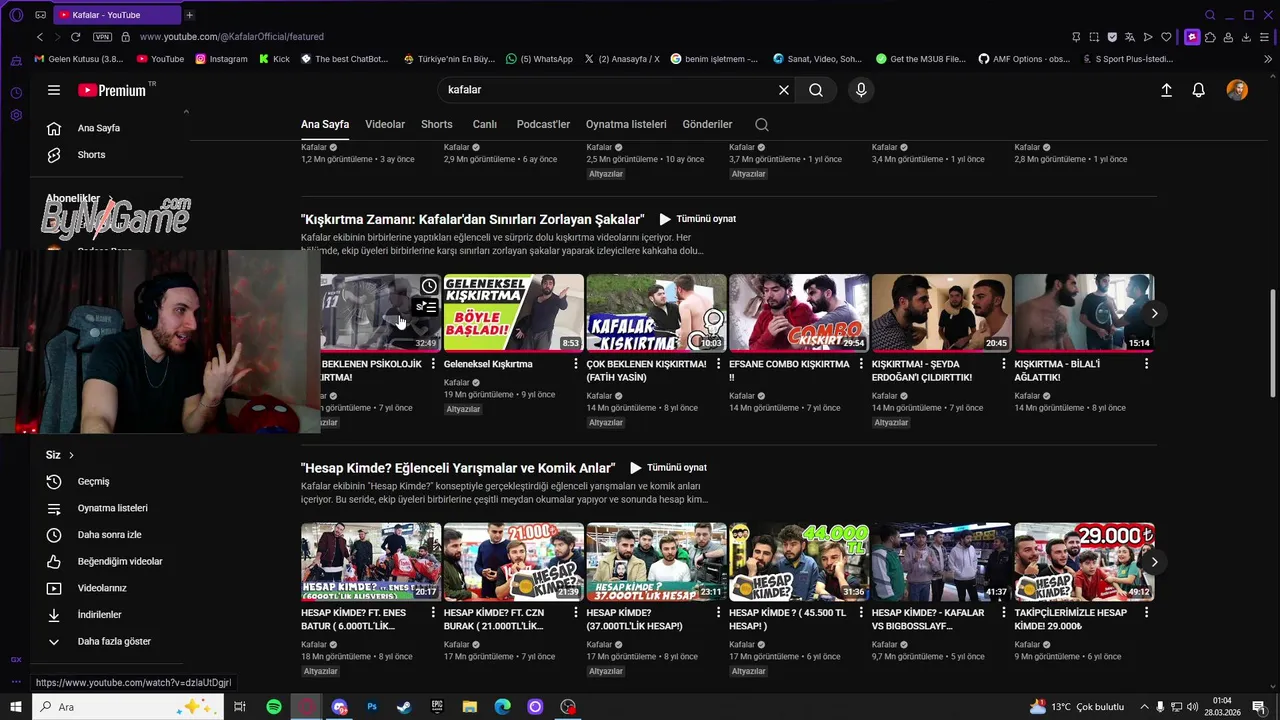Open the YouTube hamburger guide menu
This screenshot has width=1280, height=720.
click(54, 90)
